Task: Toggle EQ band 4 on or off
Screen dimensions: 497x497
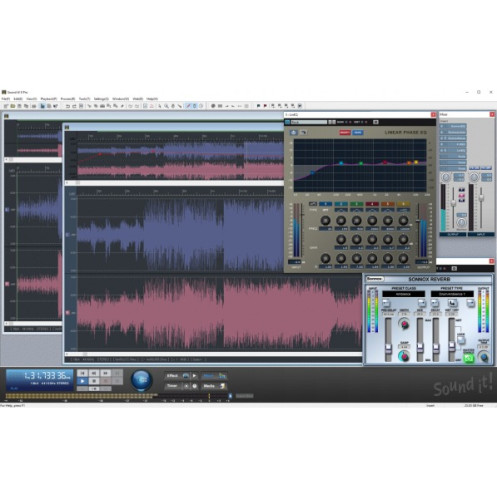Action: point(372,204)
